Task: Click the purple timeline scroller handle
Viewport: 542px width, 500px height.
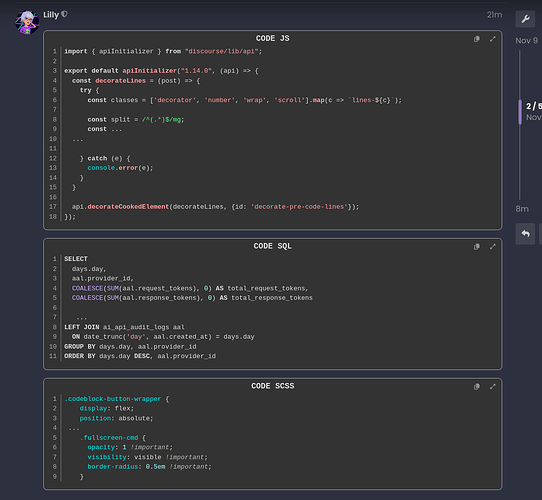Action: click(x=520, y=112)
